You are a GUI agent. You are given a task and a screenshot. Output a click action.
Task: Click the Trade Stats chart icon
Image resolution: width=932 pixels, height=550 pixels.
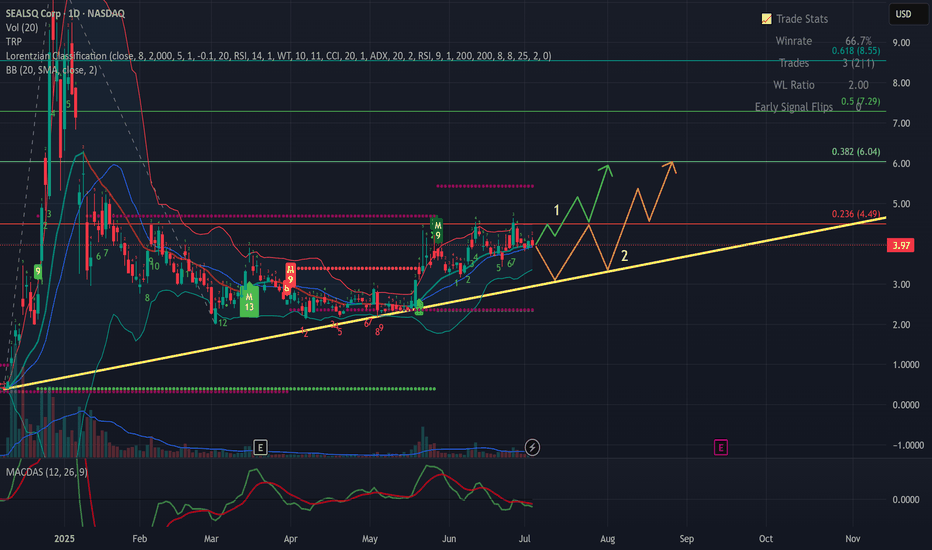click(767, 19)
